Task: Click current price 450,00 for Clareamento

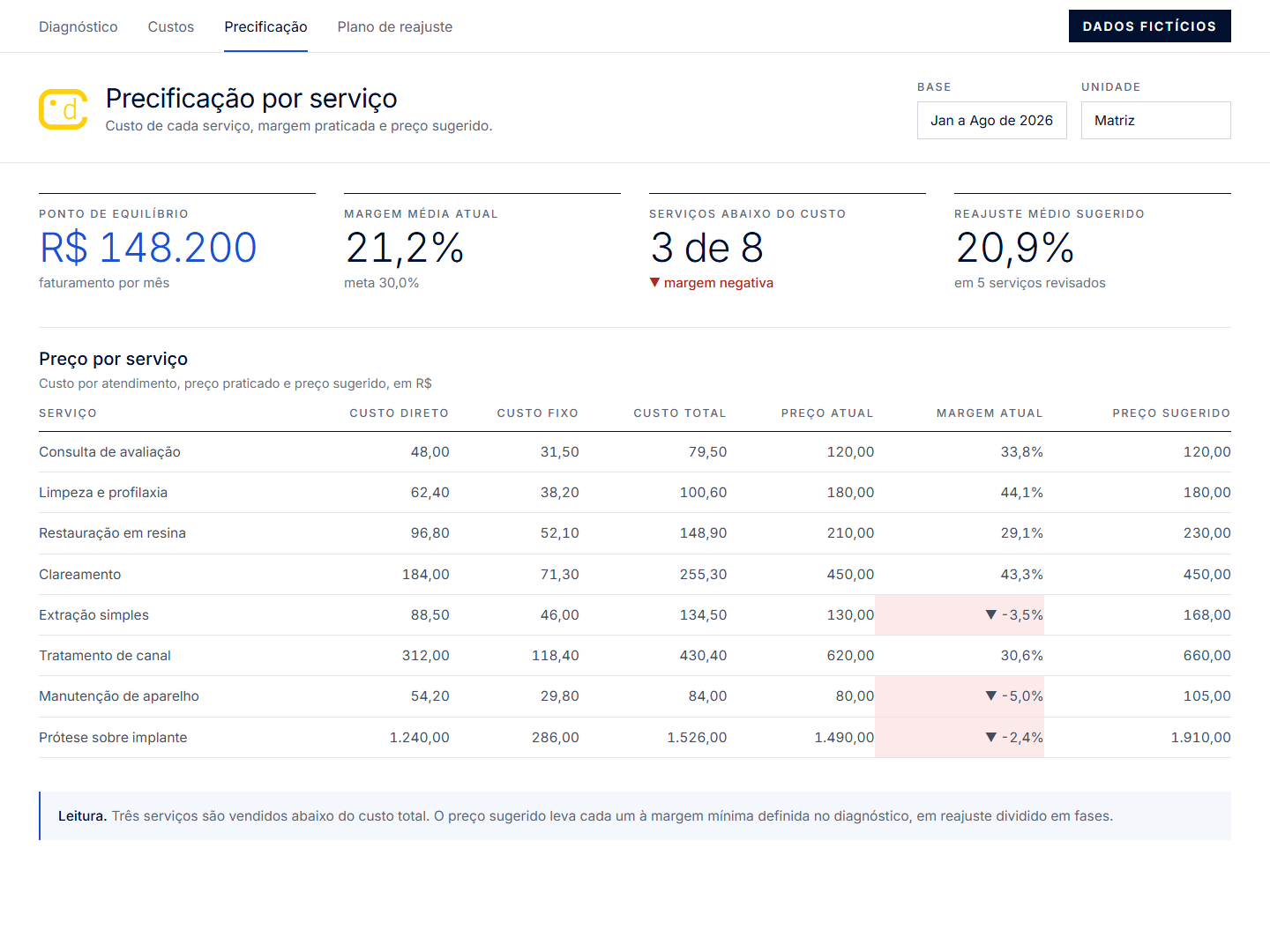Action: [x=850, y=575]
